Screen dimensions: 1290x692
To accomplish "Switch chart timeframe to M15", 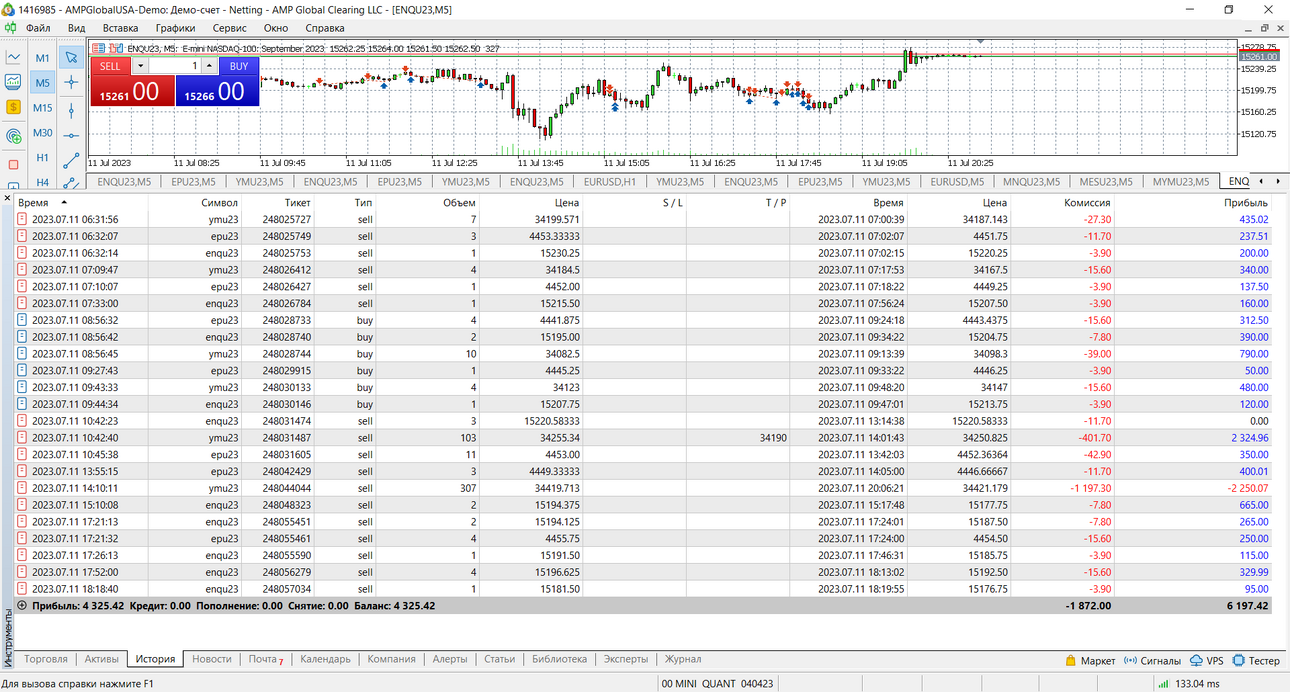I will click(43, 108).
